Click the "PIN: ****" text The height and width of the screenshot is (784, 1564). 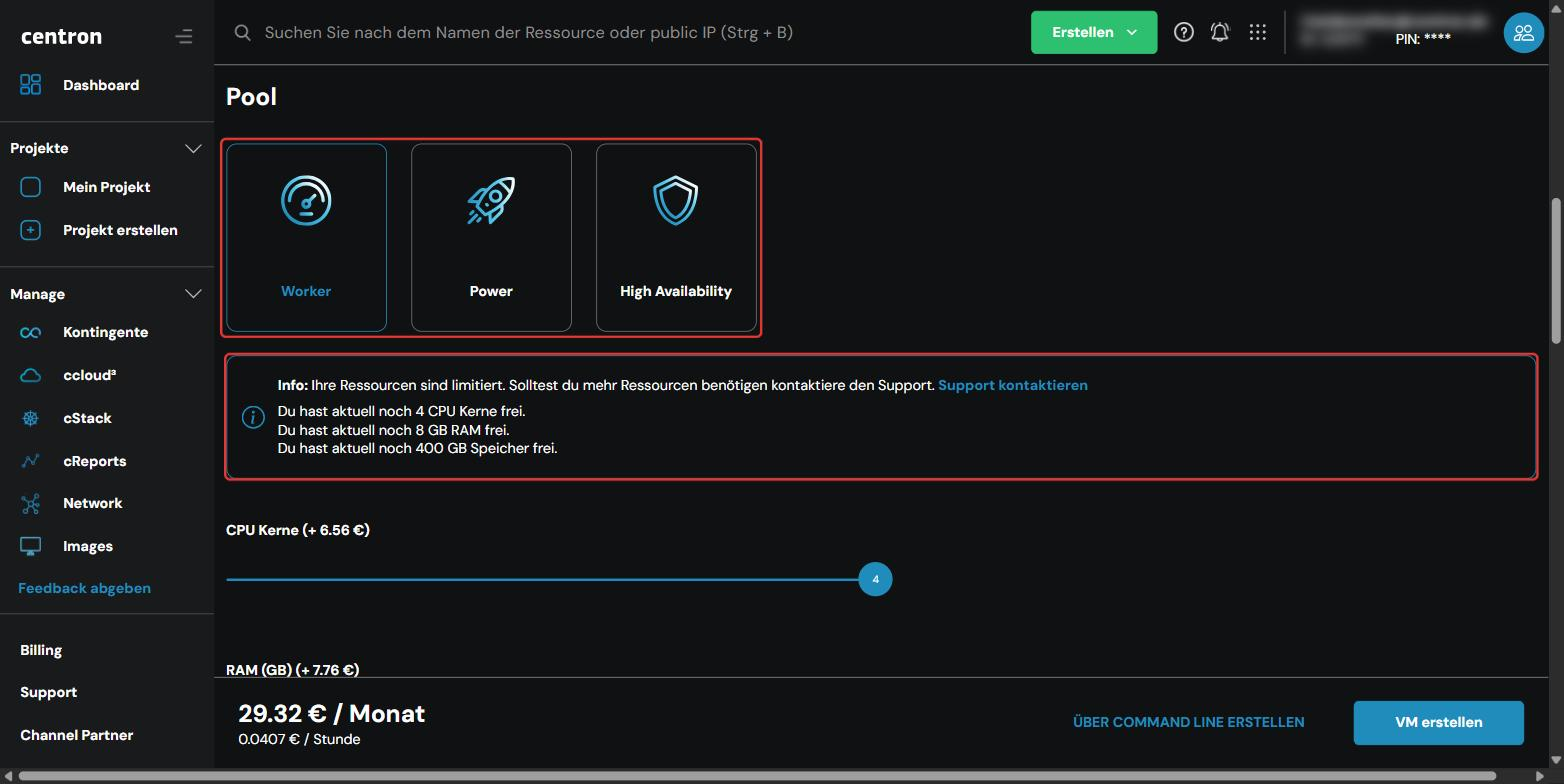click(1423, 39)
